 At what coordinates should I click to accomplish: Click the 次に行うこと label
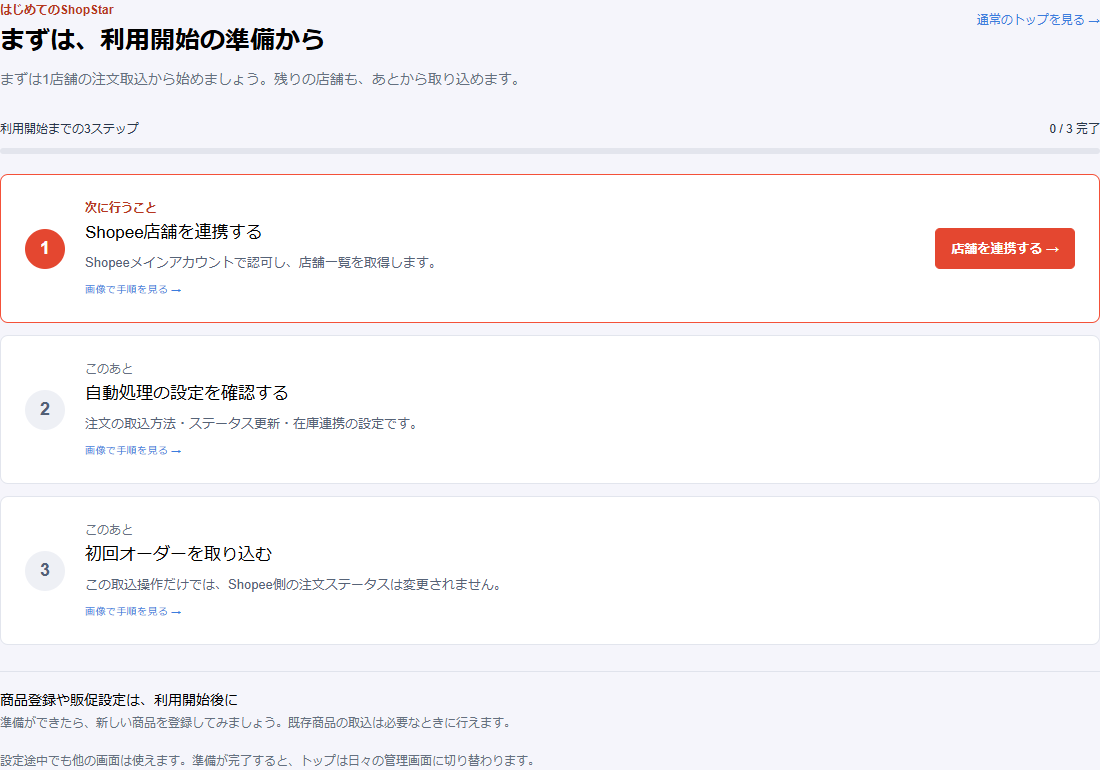tap(121, 208)
